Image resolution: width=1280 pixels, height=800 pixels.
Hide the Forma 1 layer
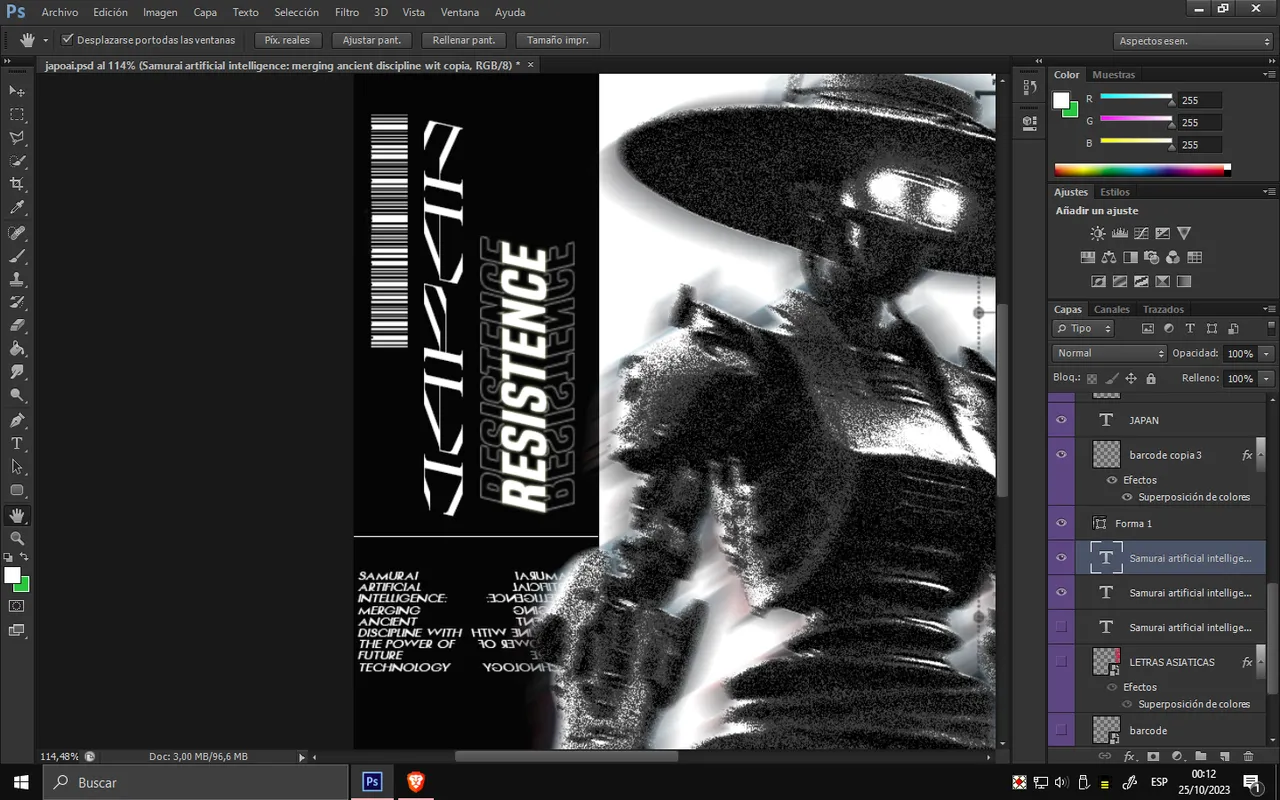click(1061, 523)
